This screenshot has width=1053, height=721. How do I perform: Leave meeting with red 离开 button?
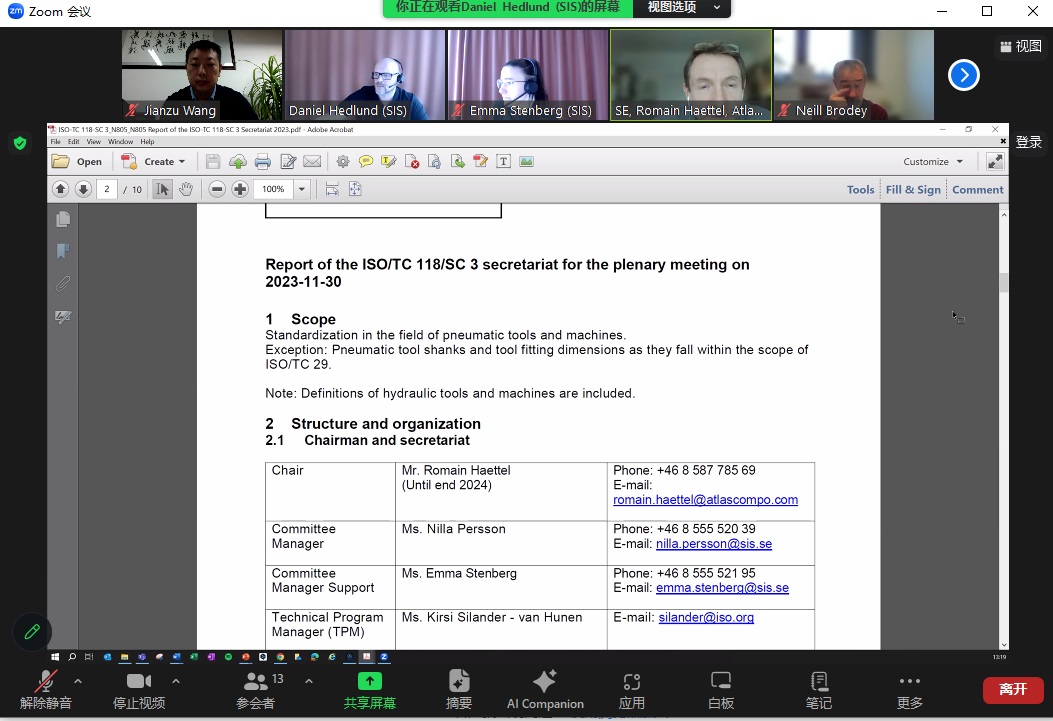coord(1013,689)
